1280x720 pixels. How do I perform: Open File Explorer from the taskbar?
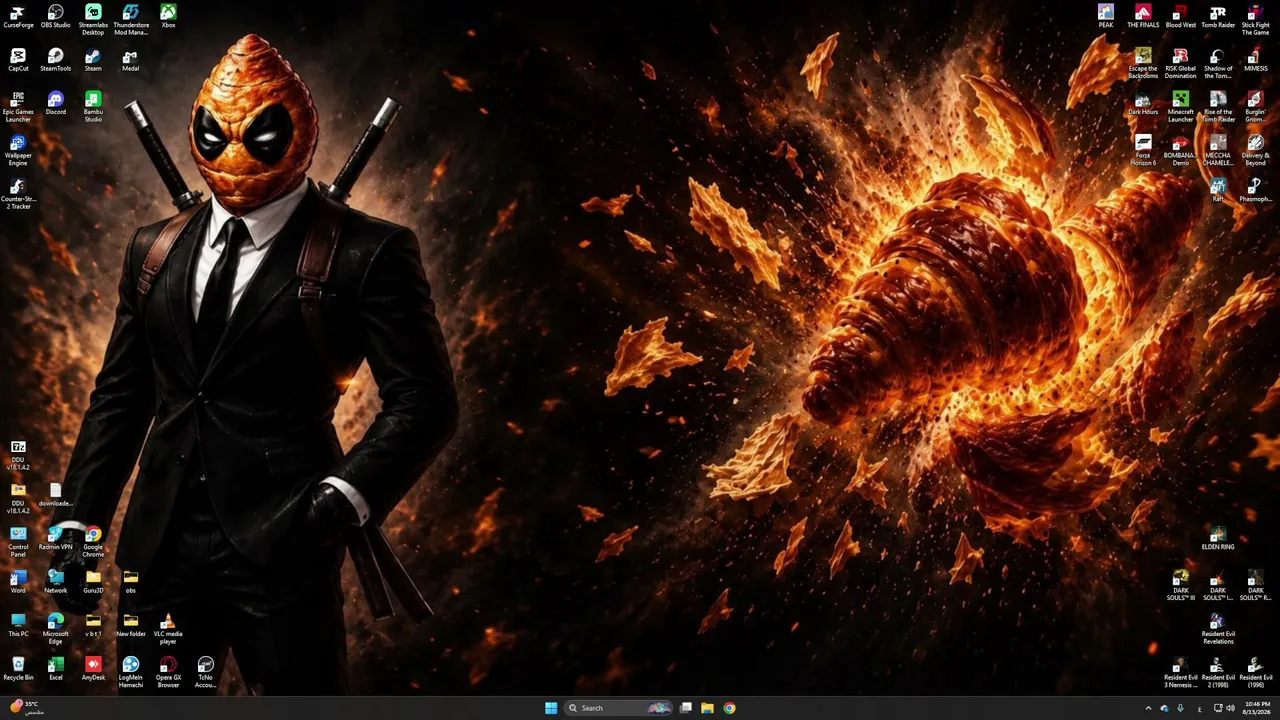707,708
